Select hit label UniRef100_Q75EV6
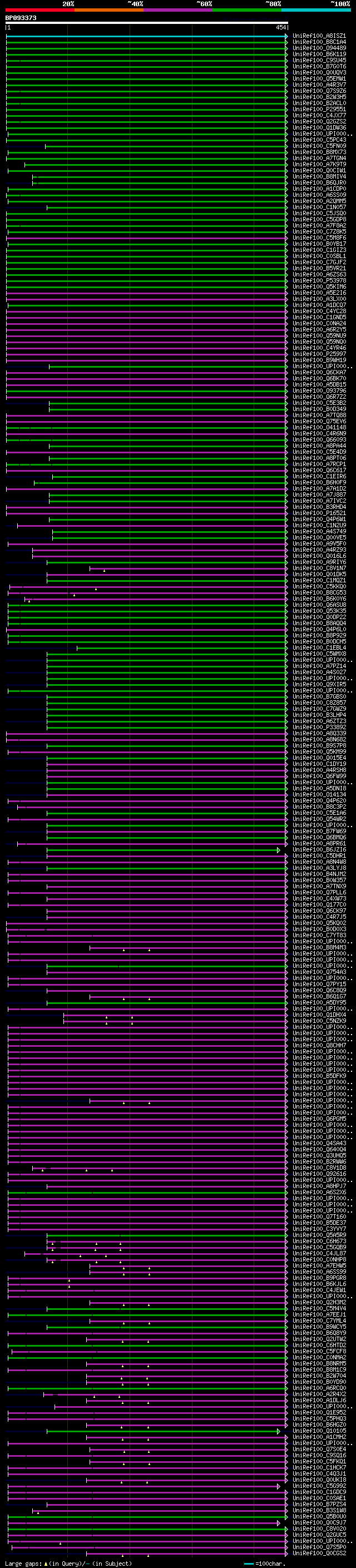This screenshot has height=1568, width=356. click(x=319, y=421)
